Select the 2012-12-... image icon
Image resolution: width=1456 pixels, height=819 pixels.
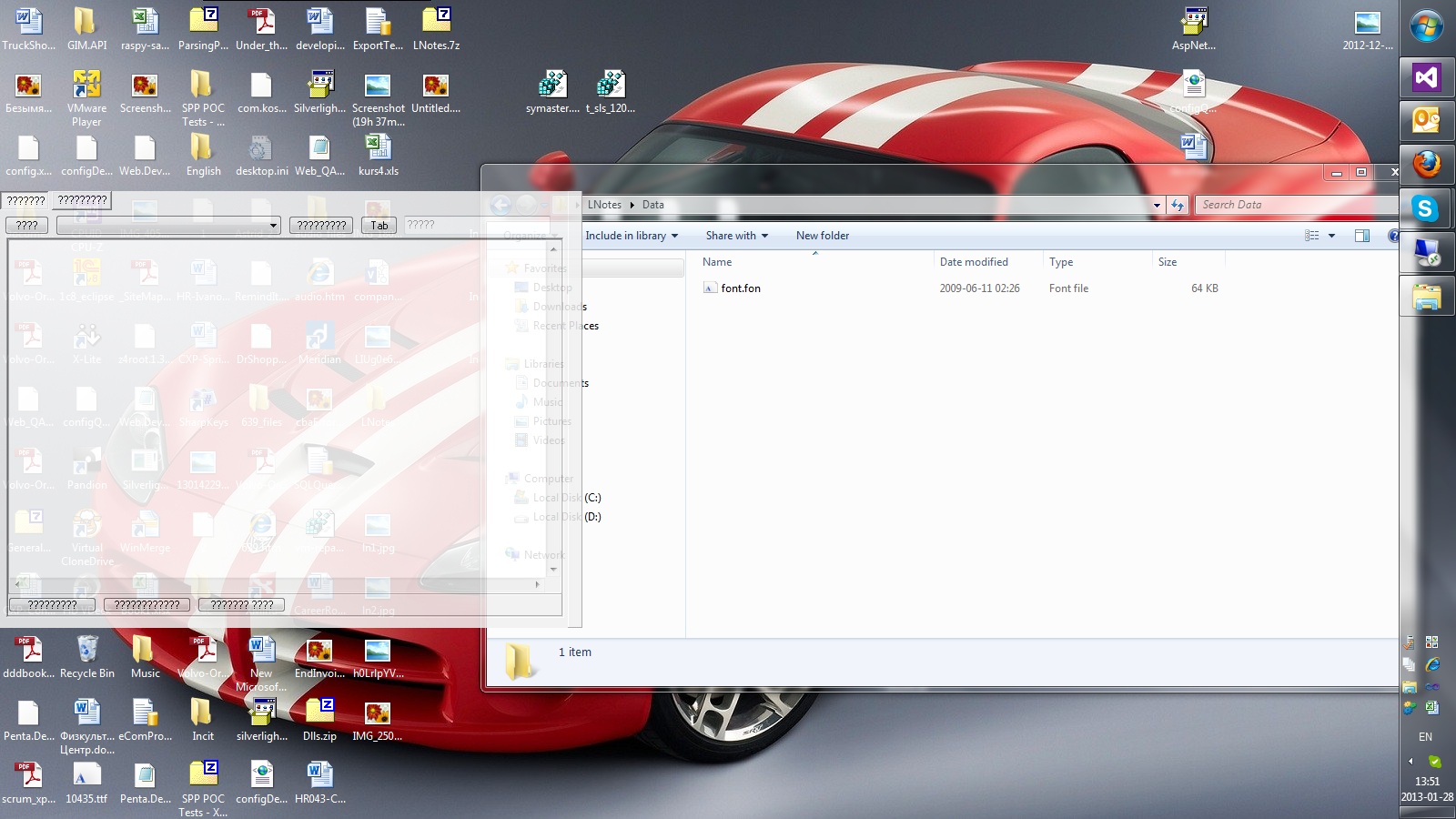[1368, 28]
